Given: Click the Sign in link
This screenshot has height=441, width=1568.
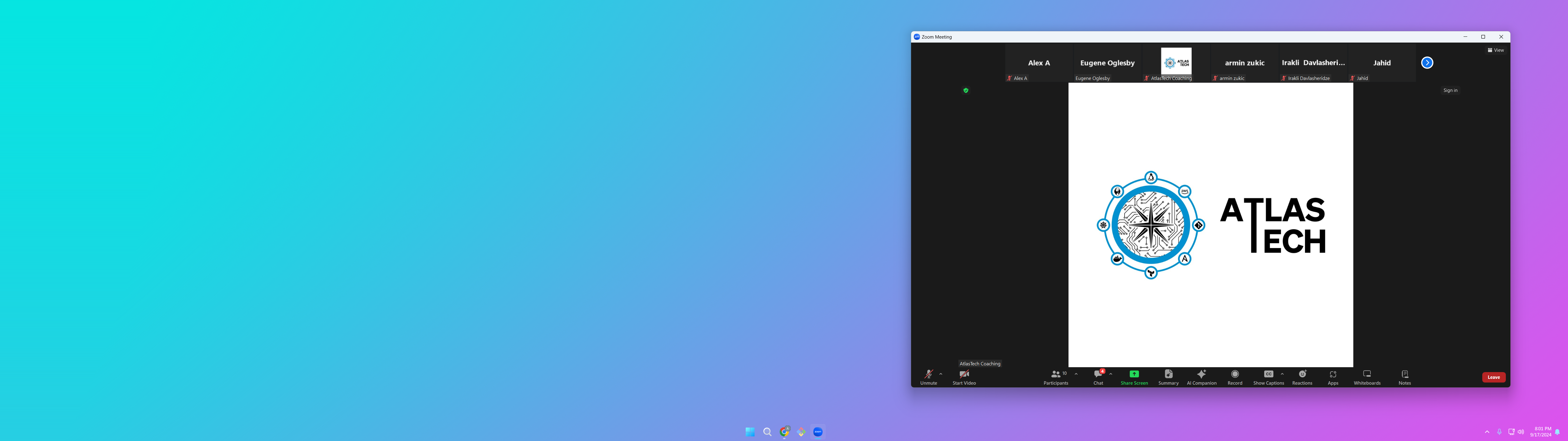Looking at the screenshot, I should pos(1450,90).
